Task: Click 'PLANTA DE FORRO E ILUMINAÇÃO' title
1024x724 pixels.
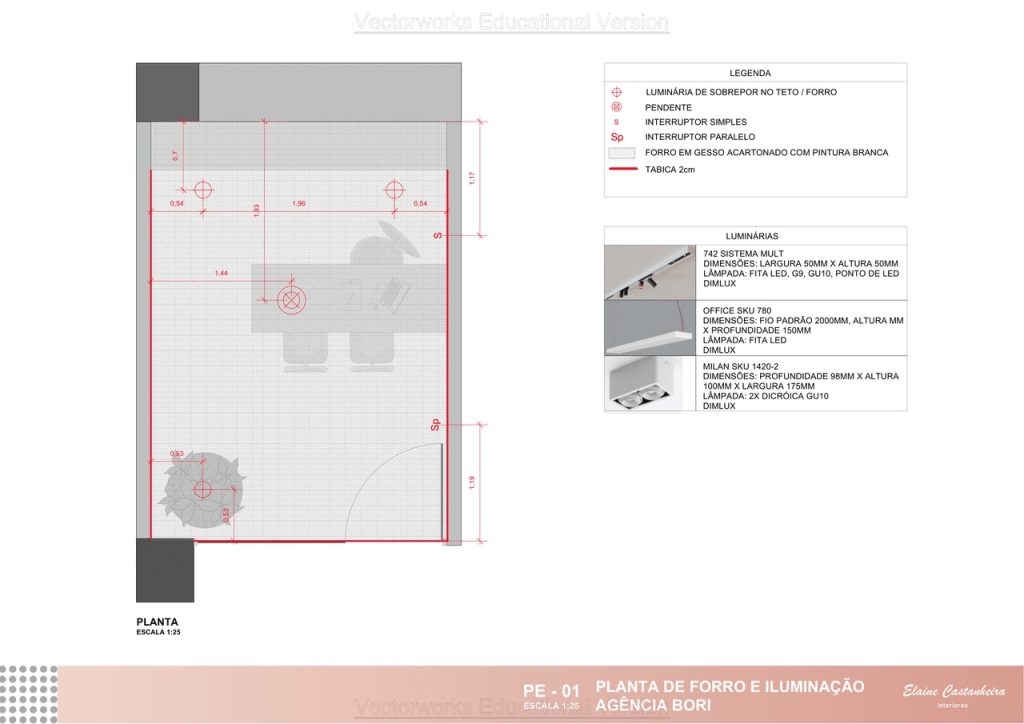Action: tap(730, 687)
